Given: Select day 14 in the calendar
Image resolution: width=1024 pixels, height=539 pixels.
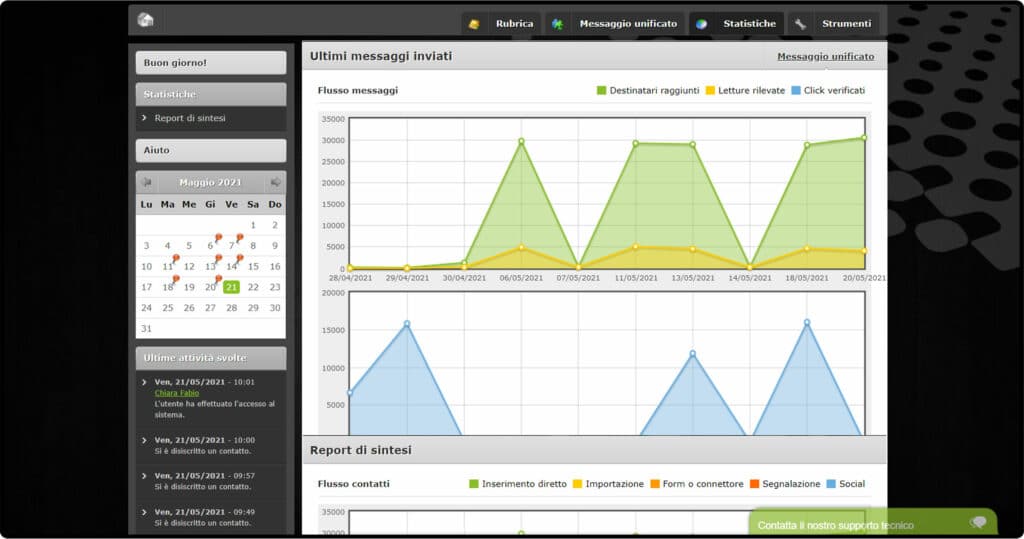Looking at the screenshot, I should (232, 266).
